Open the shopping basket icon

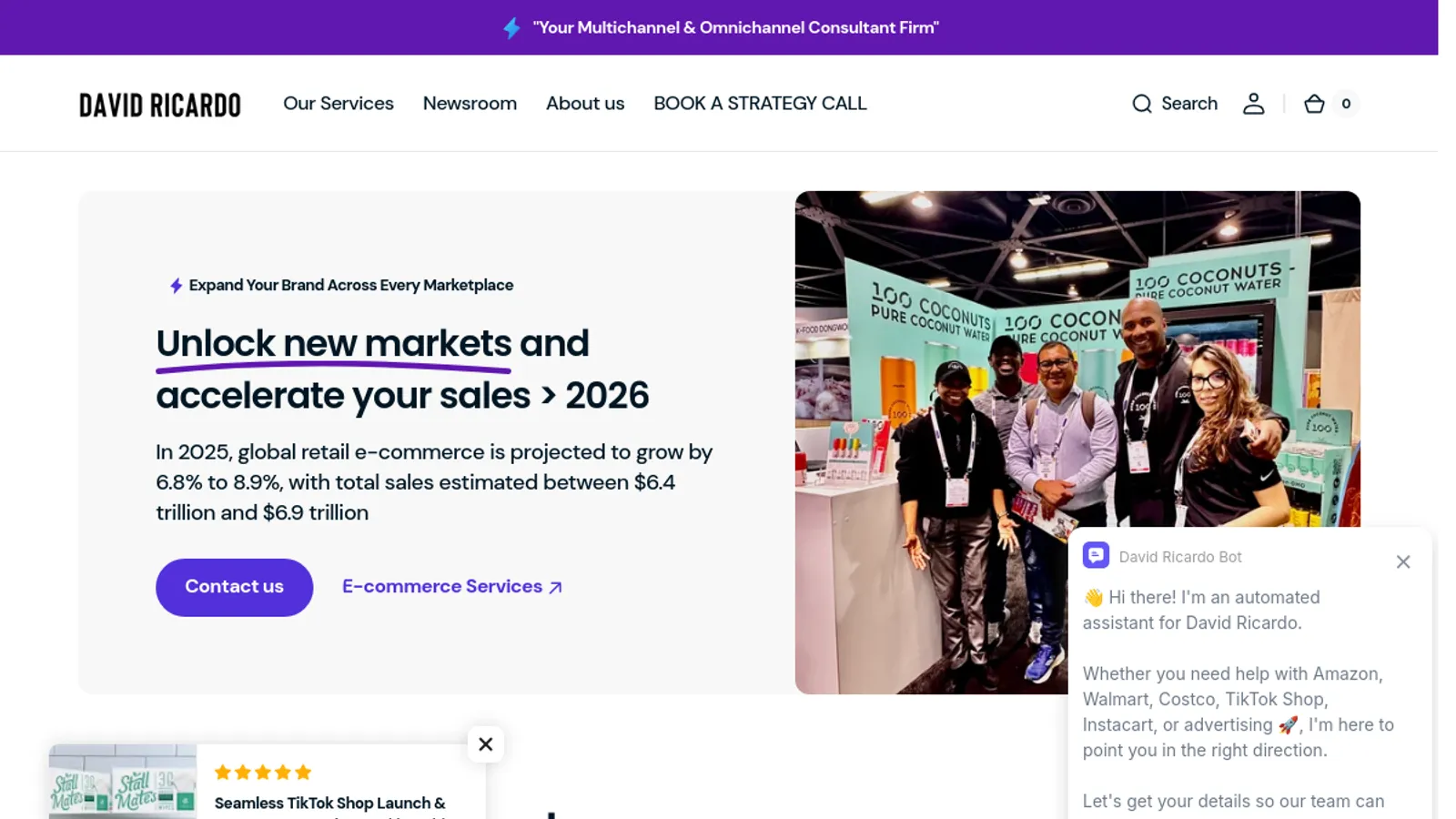[1314, 104]
